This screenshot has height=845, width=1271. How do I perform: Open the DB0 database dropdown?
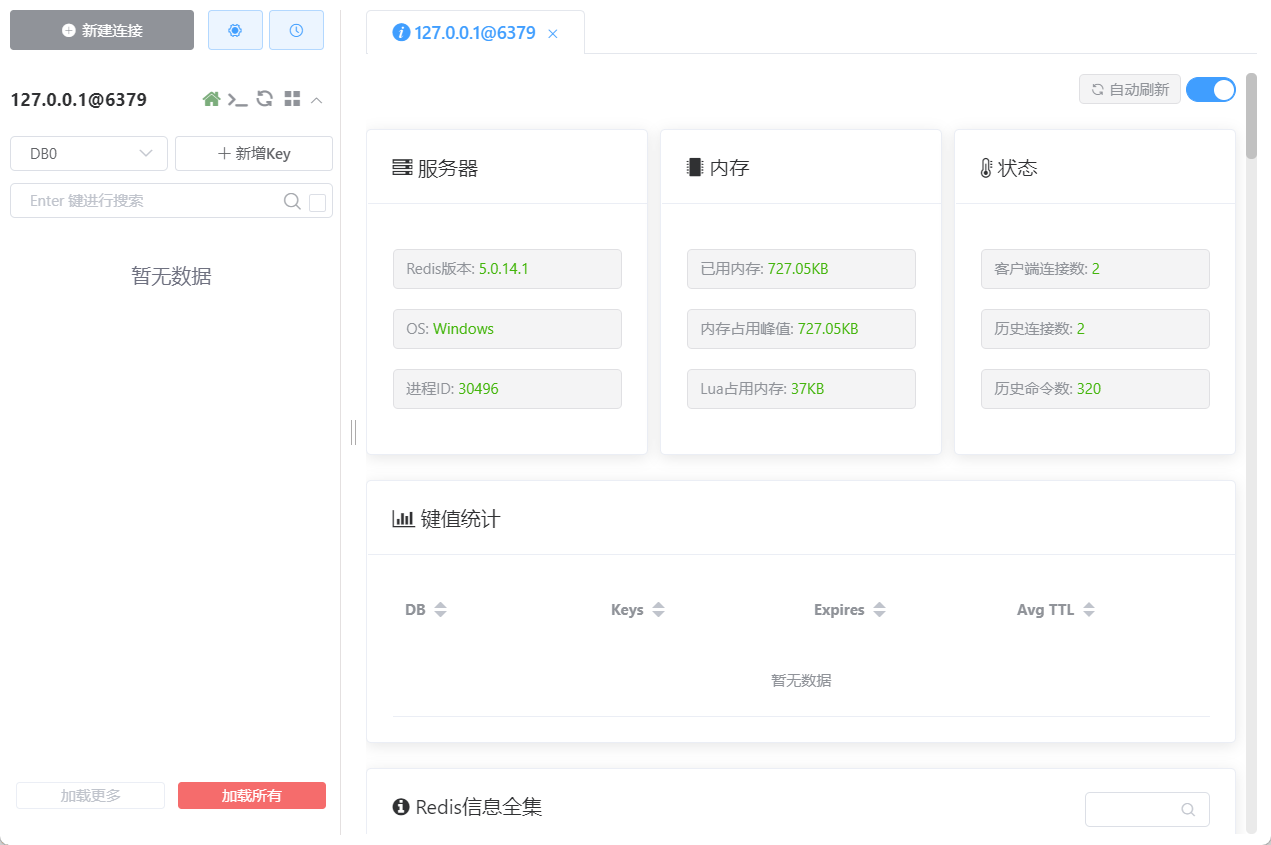click(89, 154)
